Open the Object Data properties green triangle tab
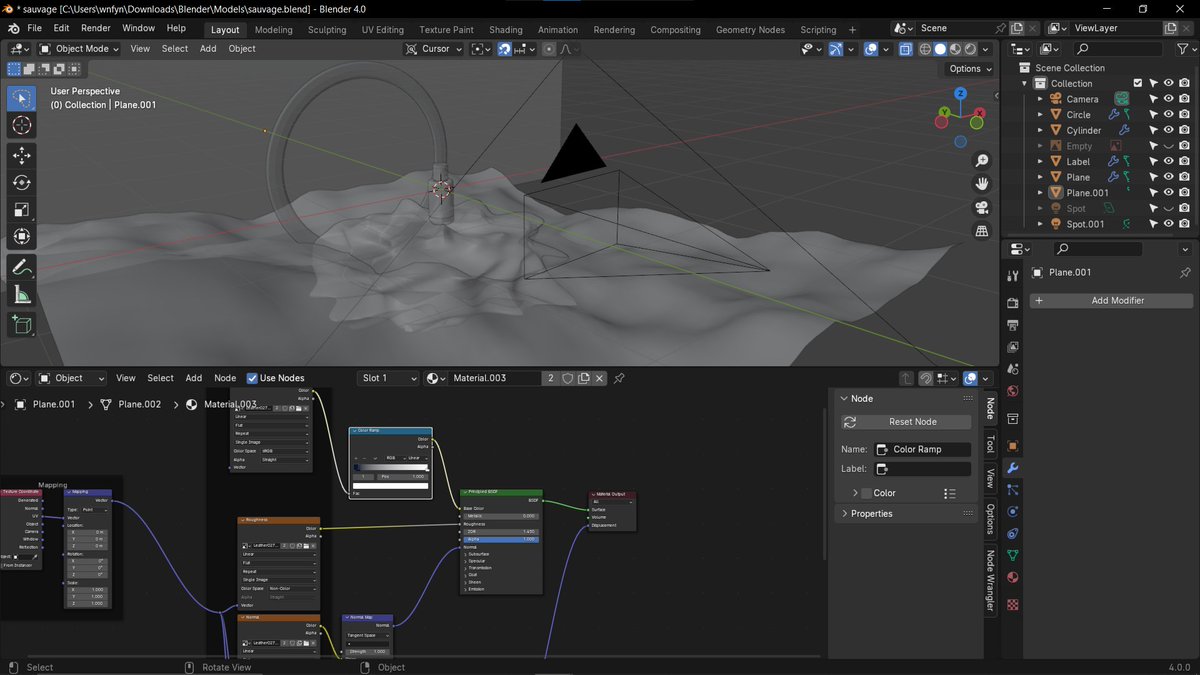 point(1013,555)
